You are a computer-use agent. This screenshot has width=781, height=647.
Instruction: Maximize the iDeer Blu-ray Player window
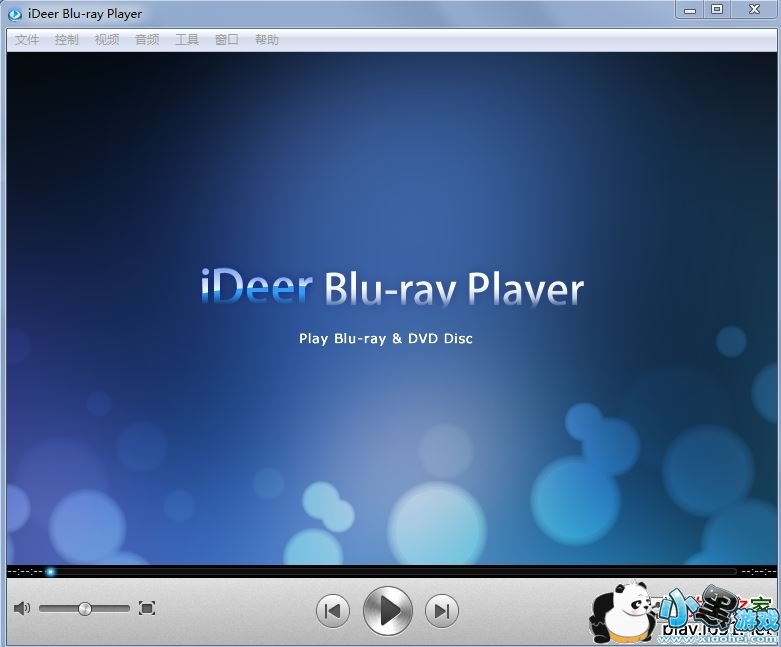717,9
